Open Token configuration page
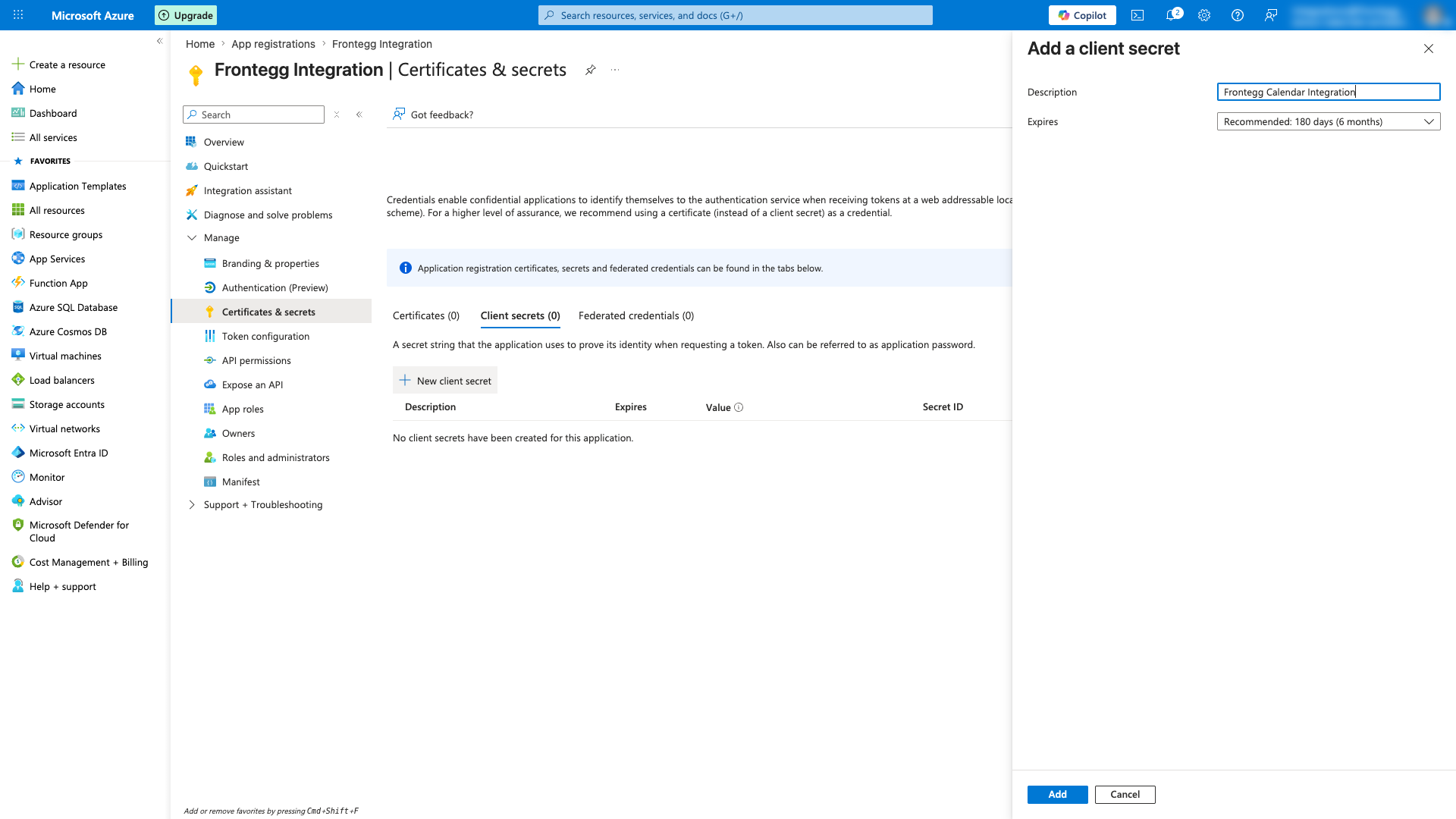Viewport: 1456px width, 819px height. point(265,336)
